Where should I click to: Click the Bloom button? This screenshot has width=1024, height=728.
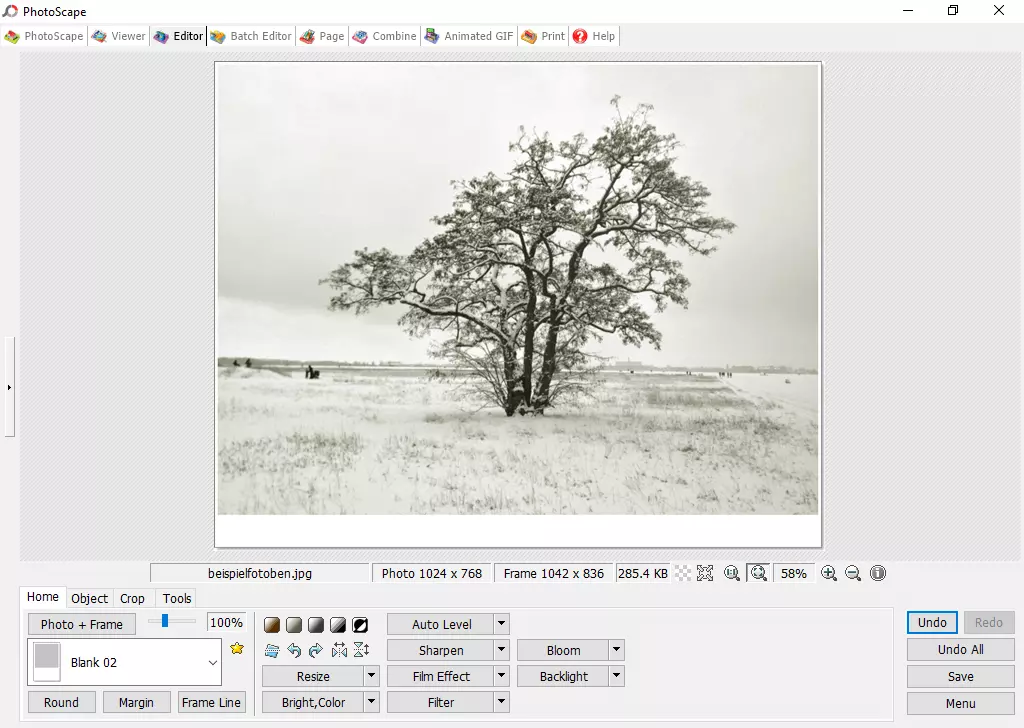pos(563,650)
